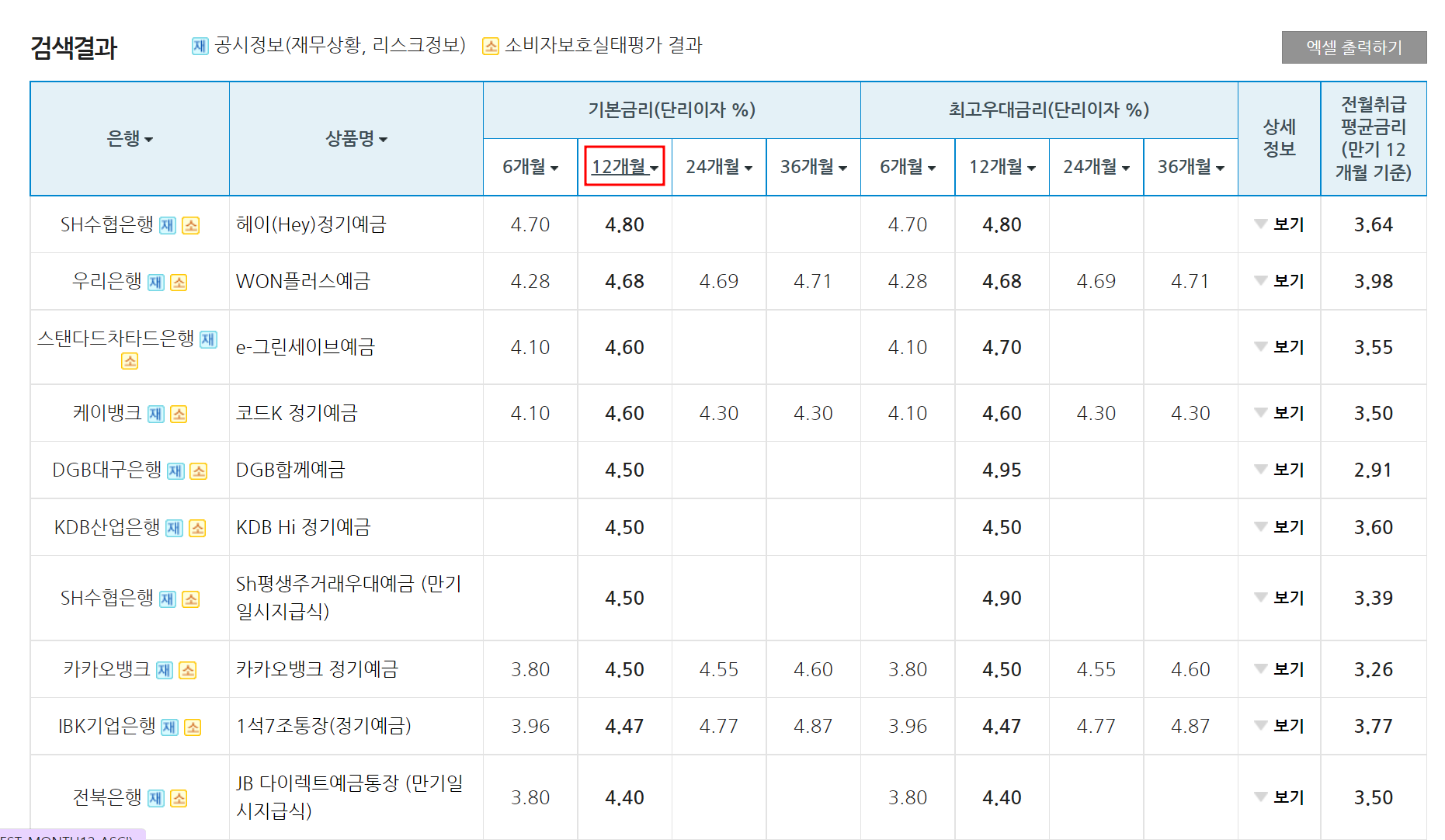Click the 소 legend icon for 소비자보호실태평가
Viewport: 1445px width, 840px height.
491,47
